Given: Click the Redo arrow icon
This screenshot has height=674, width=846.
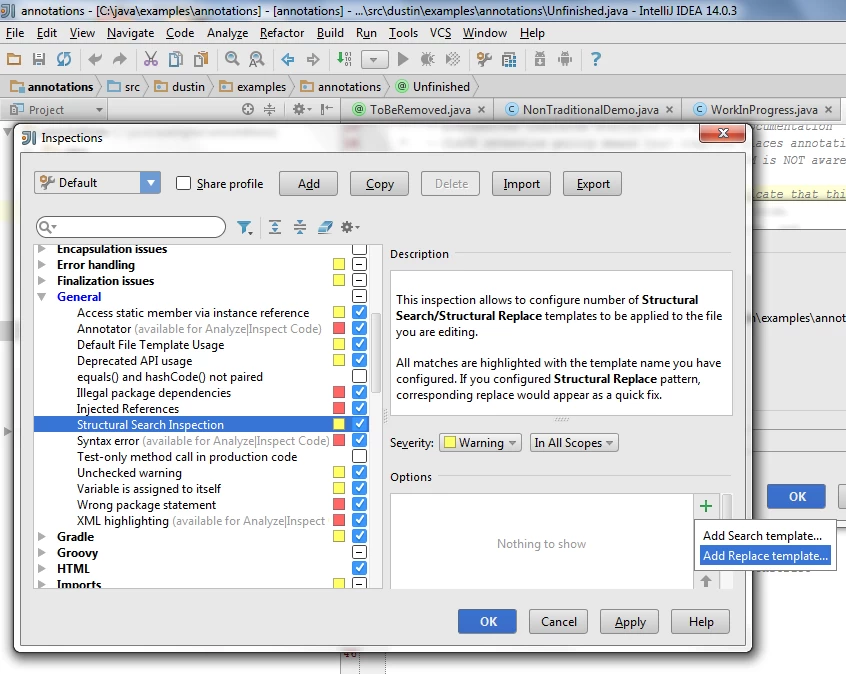Looking at the screenshot, I should point(120,59).
